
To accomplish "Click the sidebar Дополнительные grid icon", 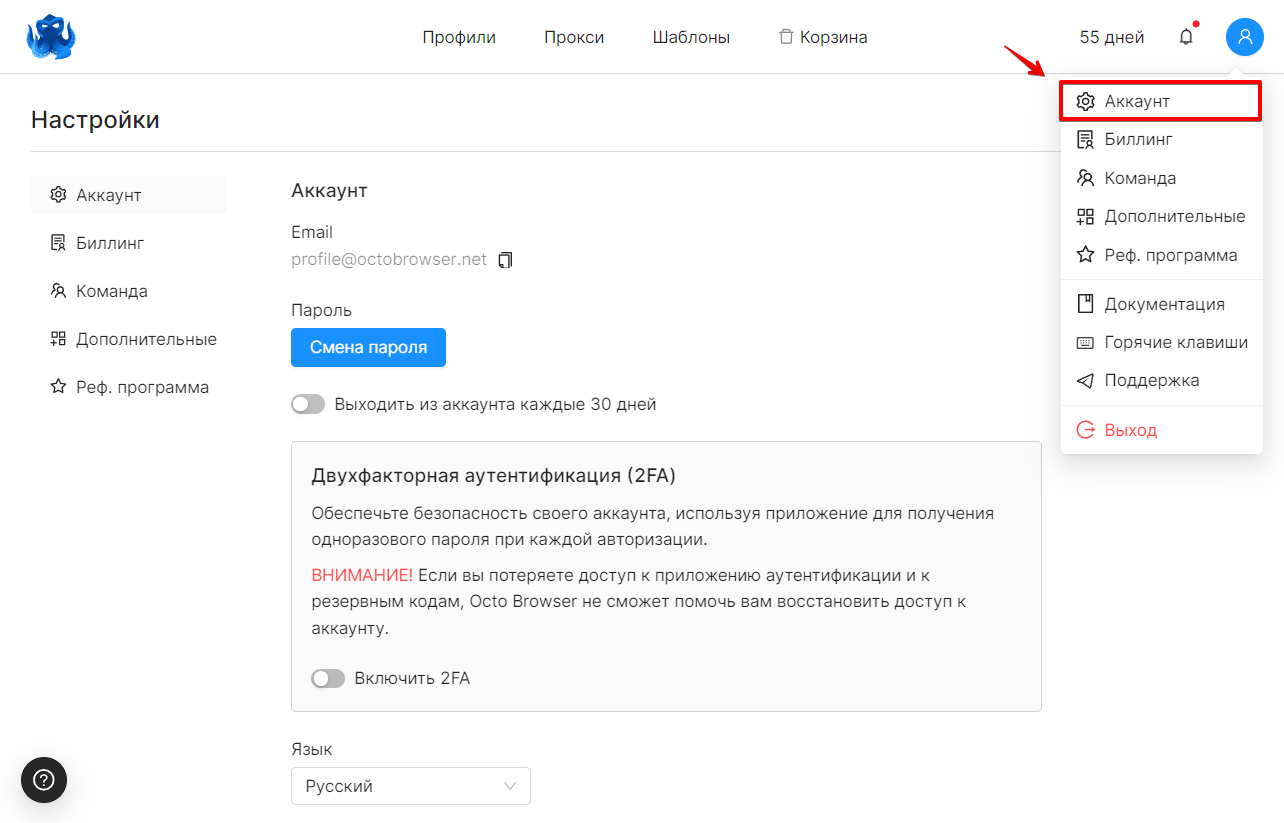I will pyautogui.click(x=58, y=339).
